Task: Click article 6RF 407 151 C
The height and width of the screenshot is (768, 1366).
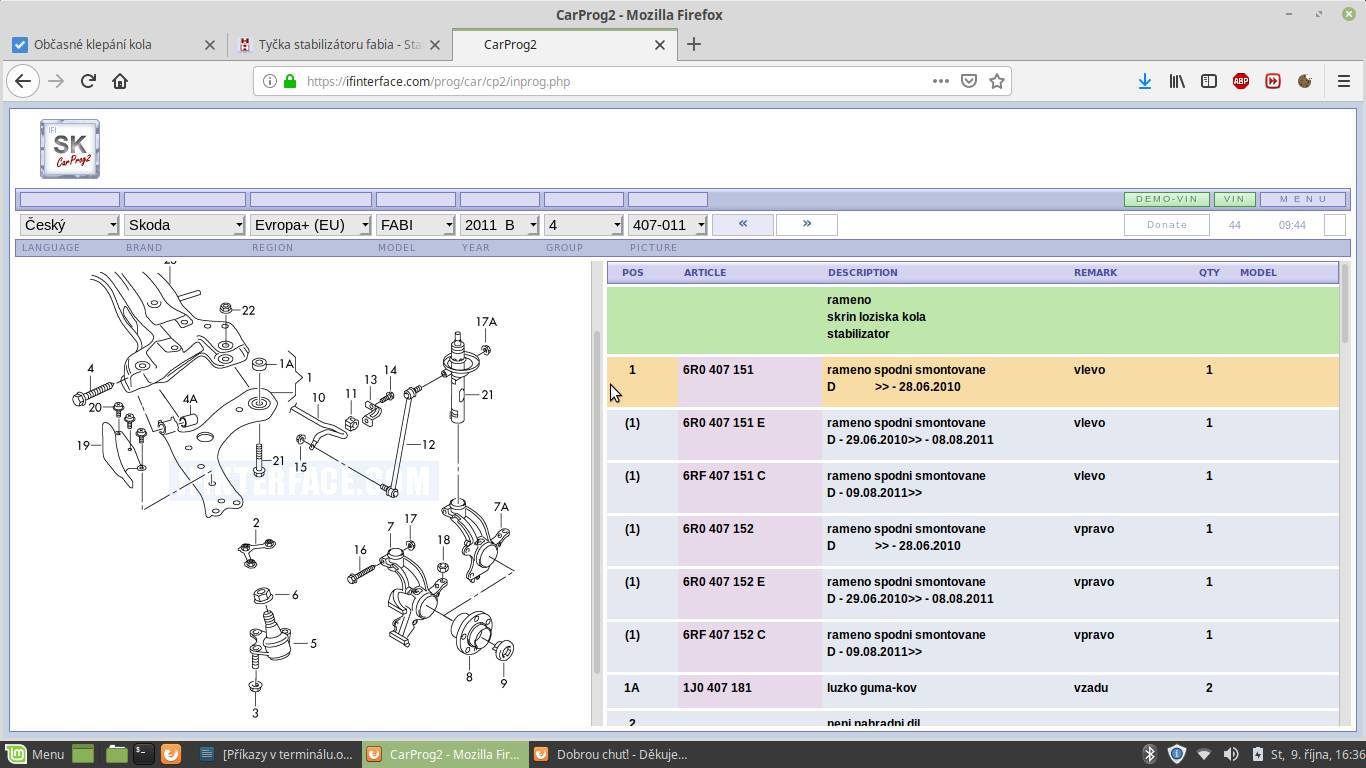Action: point(724,476)
